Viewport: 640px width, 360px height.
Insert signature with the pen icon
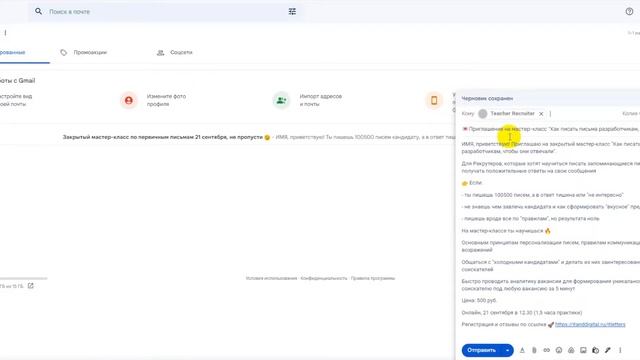[x=608, y=350]
